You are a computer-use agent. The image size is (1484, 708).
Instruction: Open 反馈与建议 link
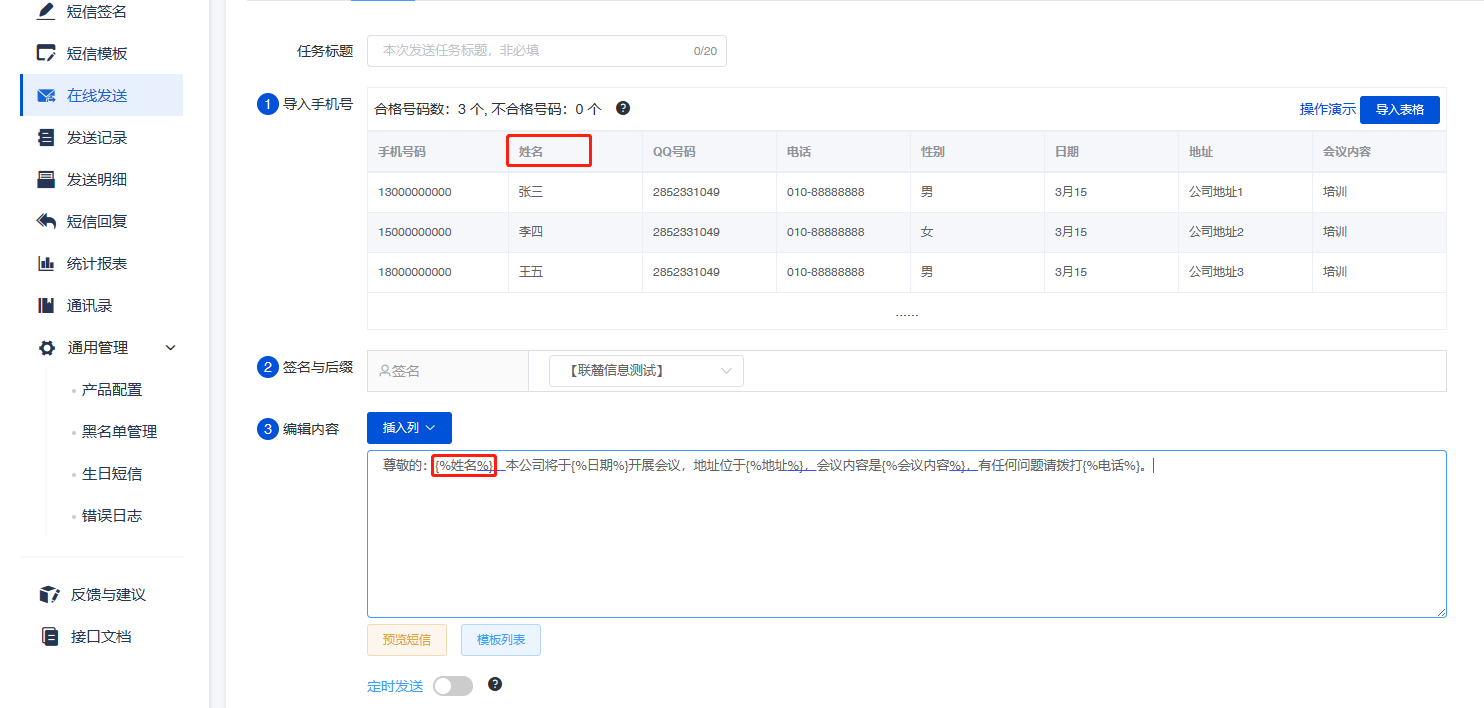(x=108, y=595)
